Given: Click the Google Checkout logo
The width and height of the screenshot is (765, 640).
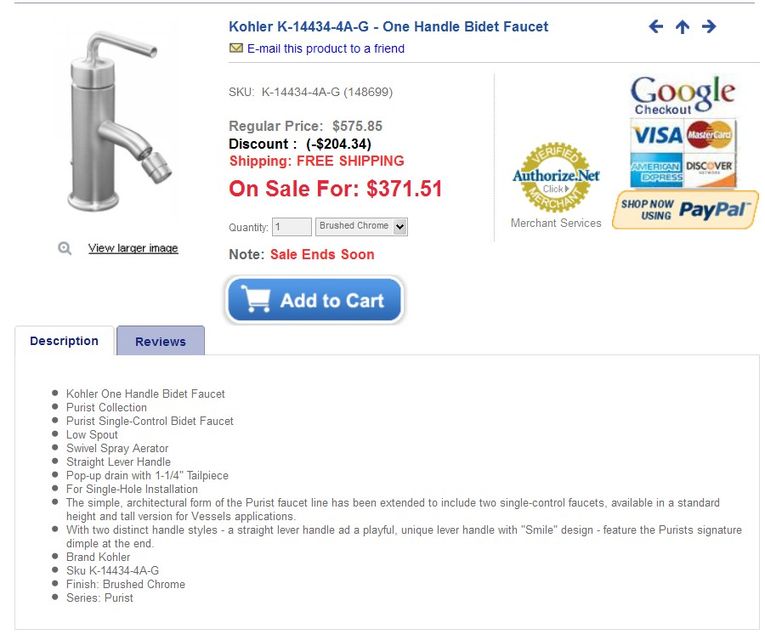Looking at the screenshot, I should pos(683,96).
